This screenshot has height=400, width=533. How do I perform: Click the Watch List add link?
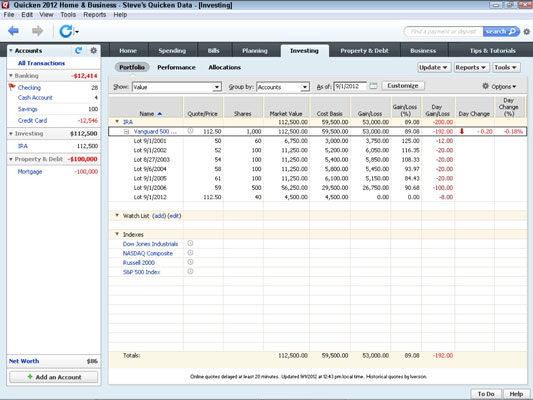[159, 216]
